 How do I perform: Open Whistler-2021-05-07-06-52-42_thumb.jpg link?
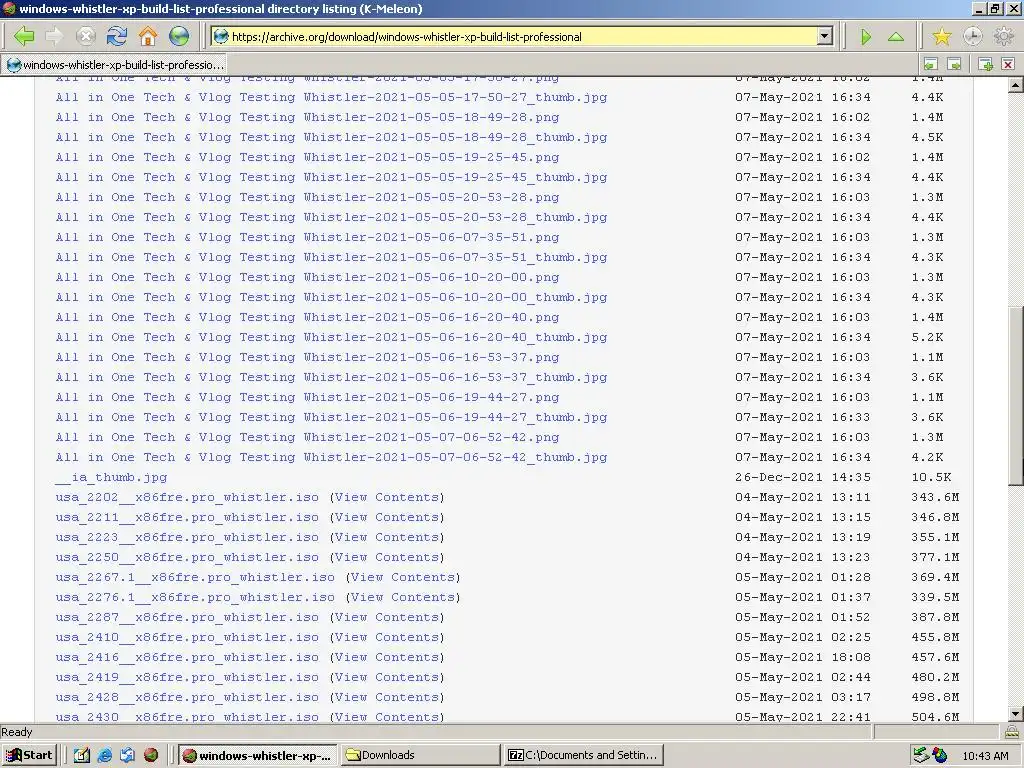pyautogui.click(x=331, y=457)
